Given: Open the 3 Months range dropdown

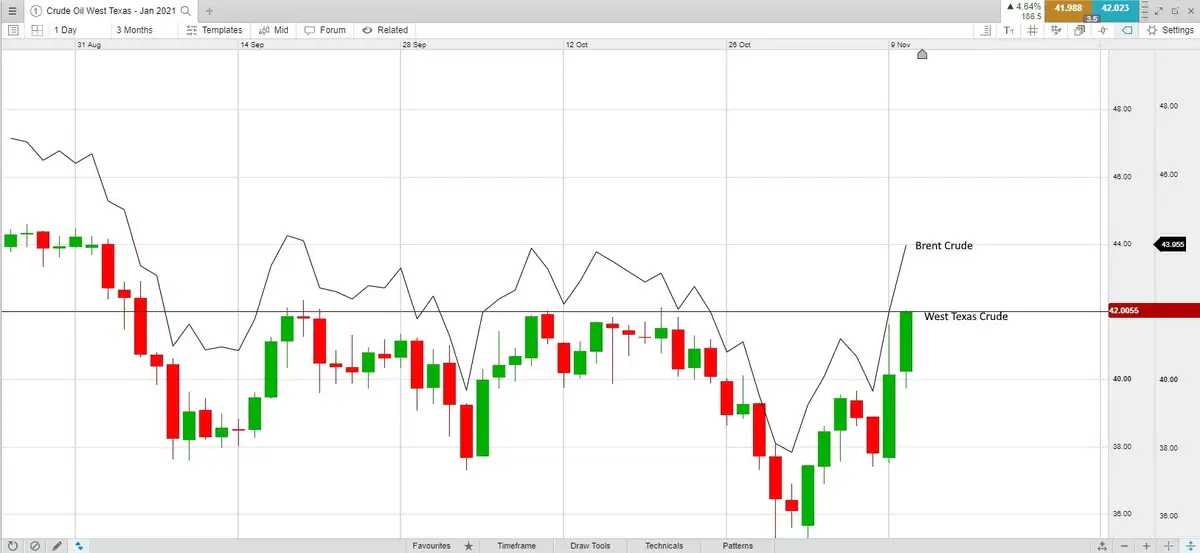Looking at the screenshot, I should [135, 30].
